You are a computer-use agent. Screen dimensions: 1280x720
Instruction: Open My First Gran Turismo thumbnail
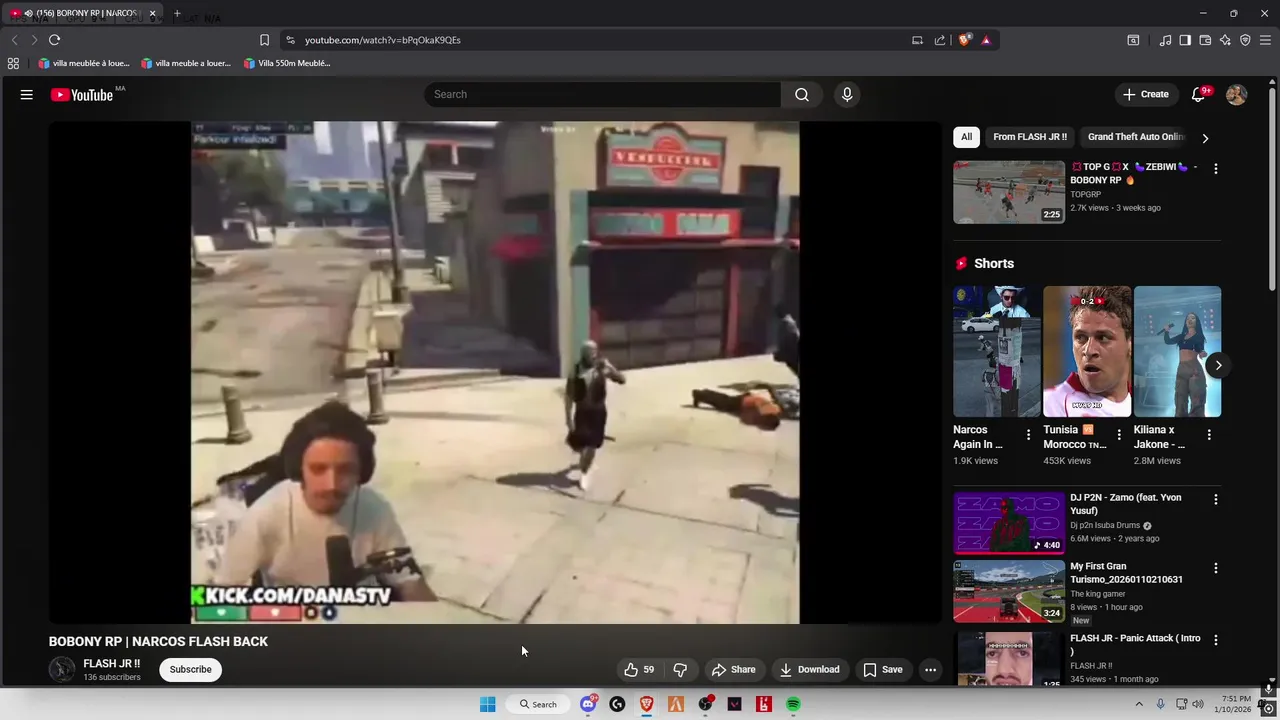(1009, 592)
